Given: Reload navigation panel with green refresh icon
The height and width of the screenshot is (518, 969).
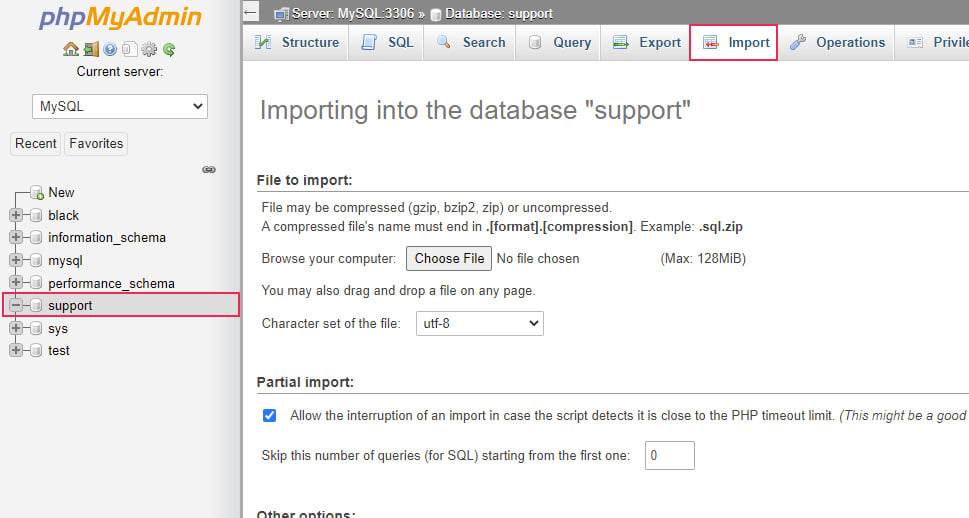Looking at the screenshot, I should click(169, 49).
